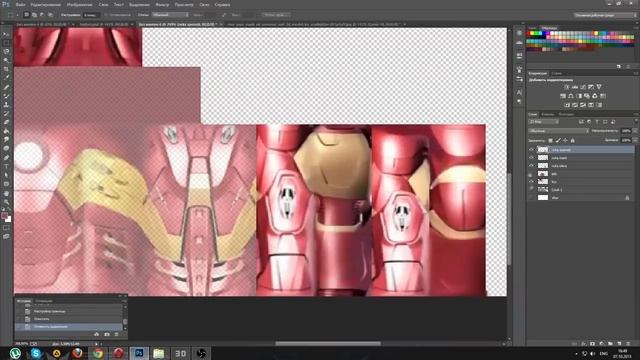Create a new layer
The width and height of the screenshot is (640, 360).
pos(619,344)
